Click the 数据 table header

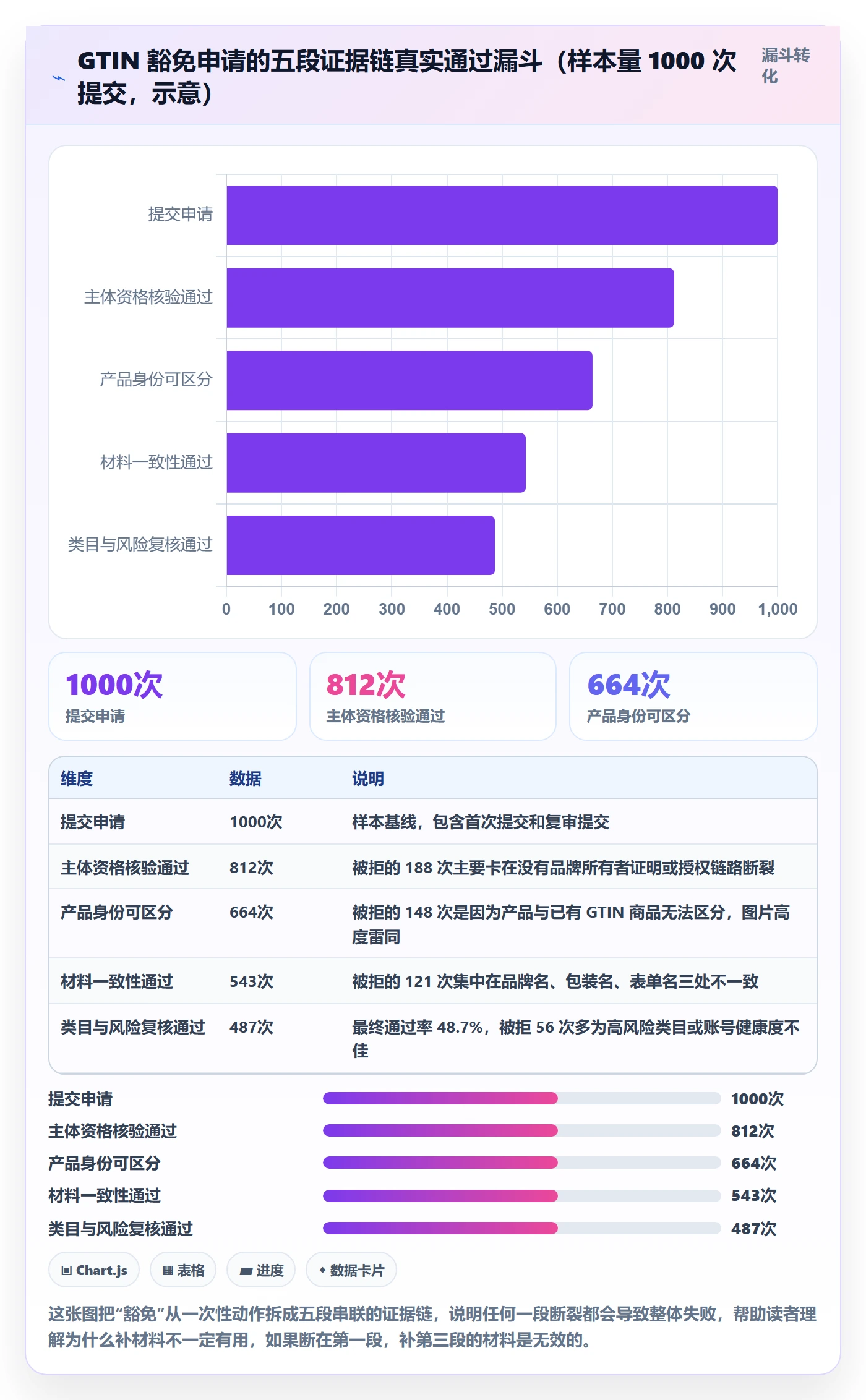246,779
